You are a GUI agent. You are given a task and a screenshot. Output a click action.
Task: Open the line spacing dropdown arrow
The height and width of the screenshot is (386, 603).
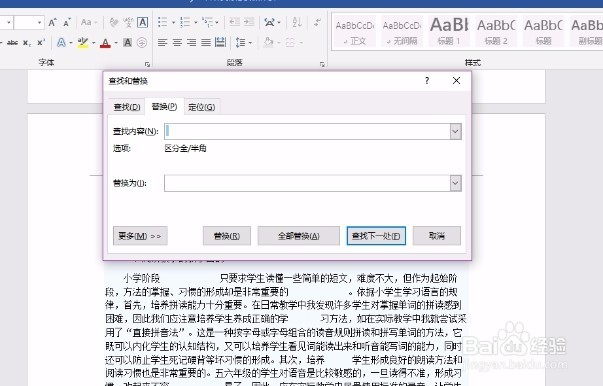tap(250, 43)
